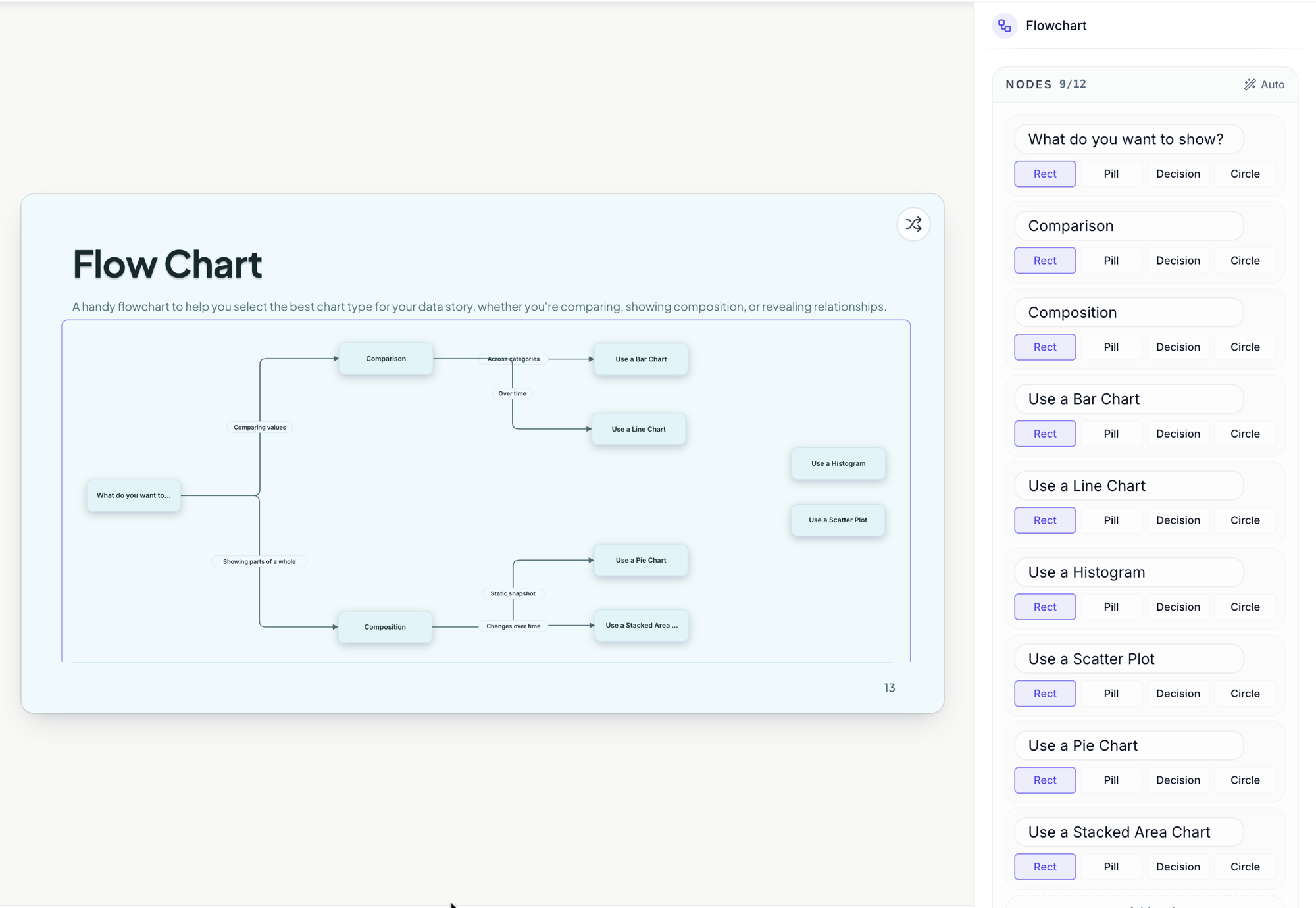Set 'Use a Stacked Area Chart' shape to Decision
The height and width of the screenshot is (908, 1316).
(x=1178, y=867)
